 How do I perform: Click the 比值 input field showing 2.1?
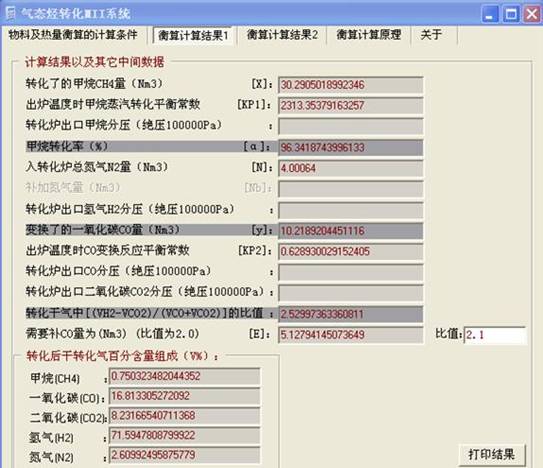click(x=495, y=335)
